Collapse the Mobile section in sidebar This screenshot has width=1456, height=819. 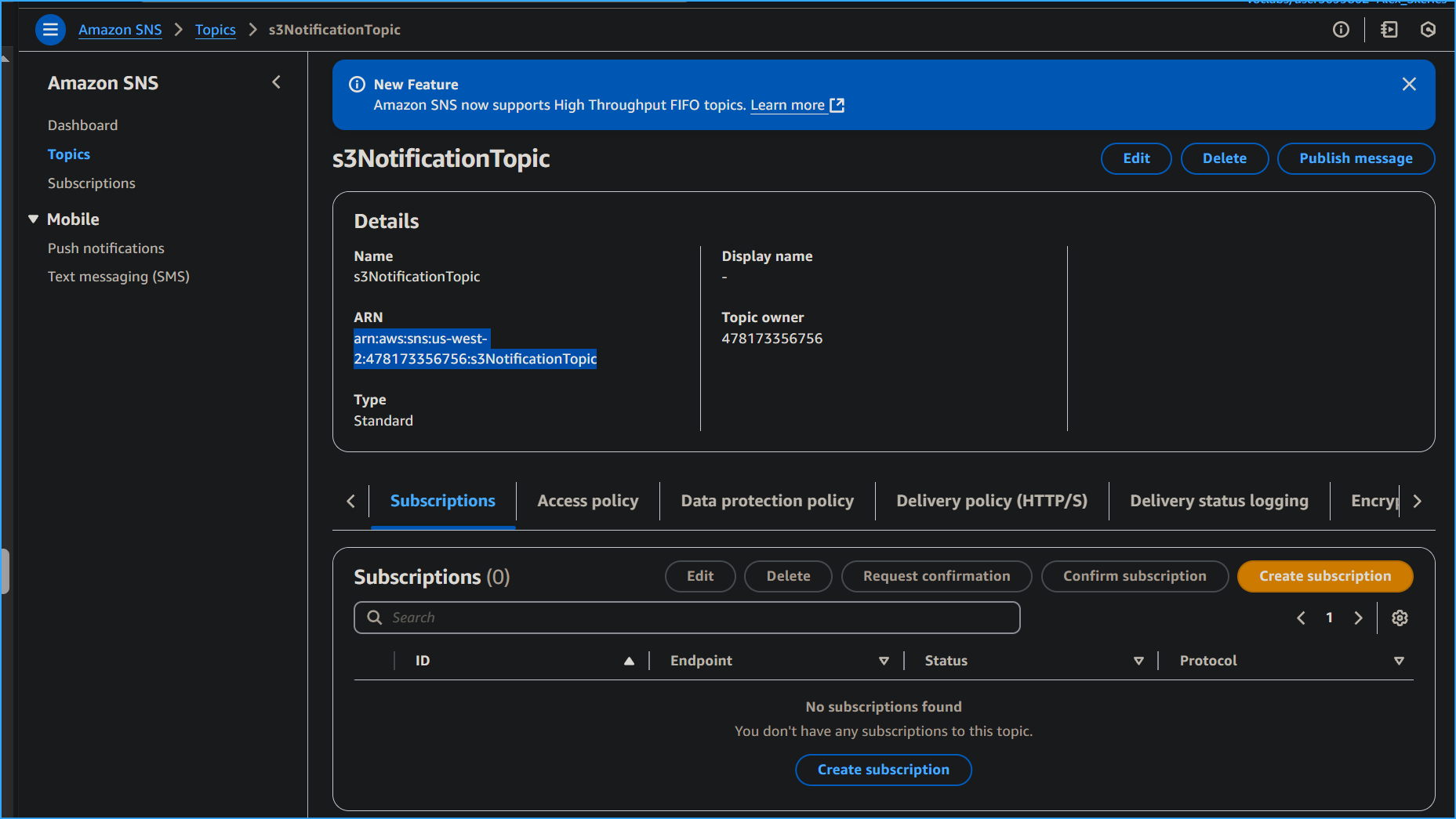[x=34, y=219]
